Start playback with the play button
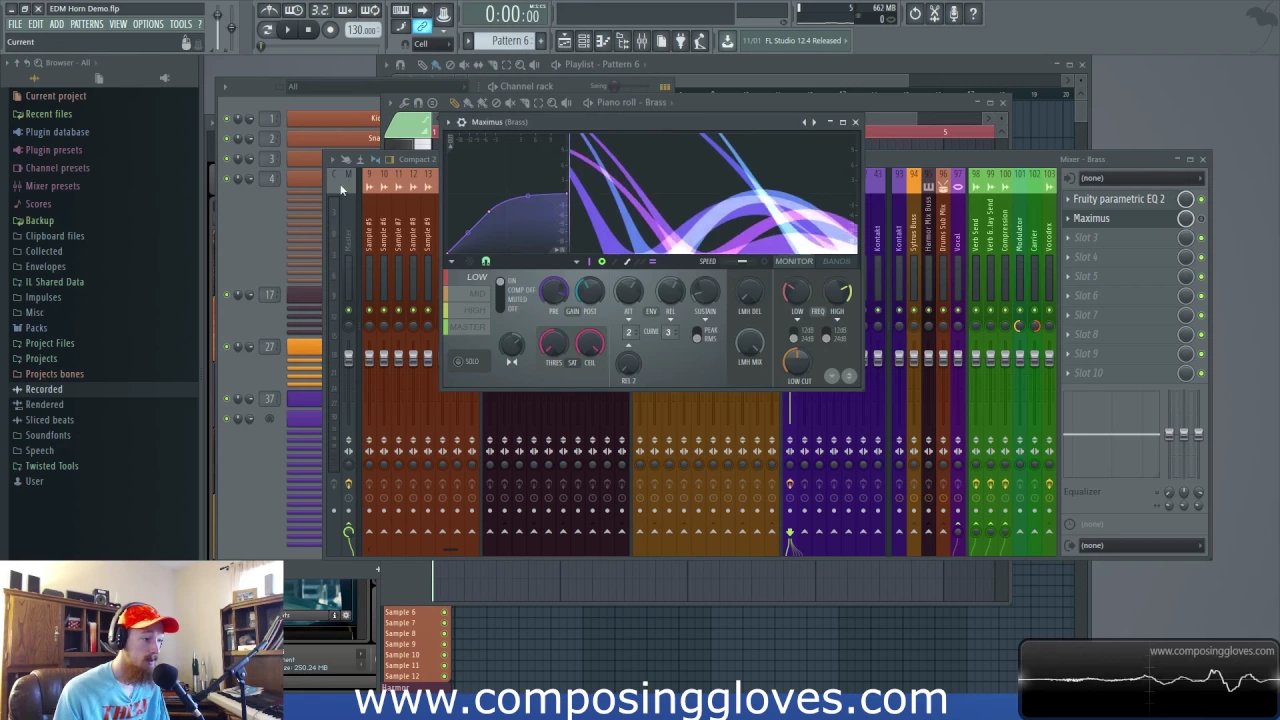The height and width of the screenshot is (720, 1280). 287,30
